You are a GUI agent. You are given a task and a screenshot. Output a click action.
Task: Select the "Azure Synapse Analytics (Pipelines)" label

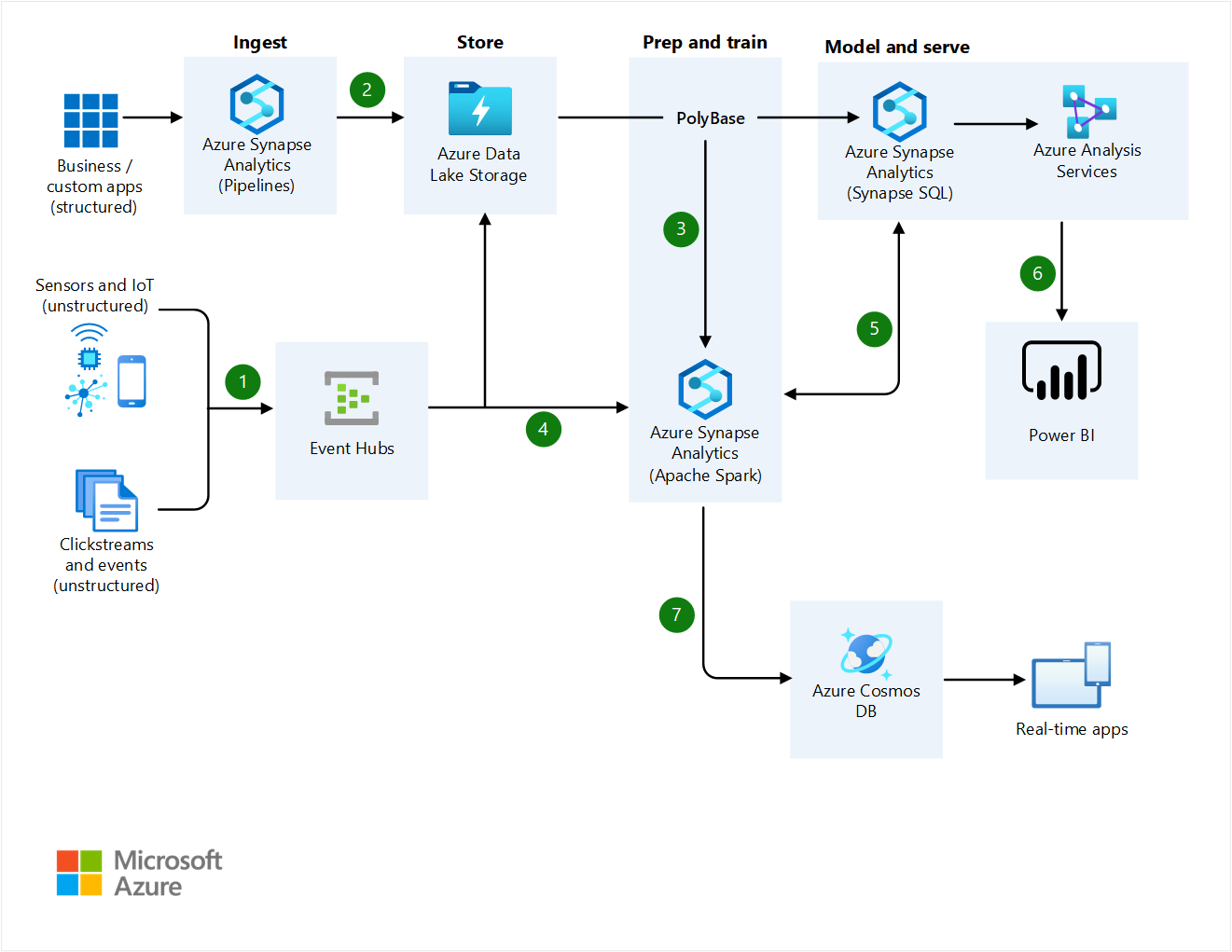pos(257,165)
